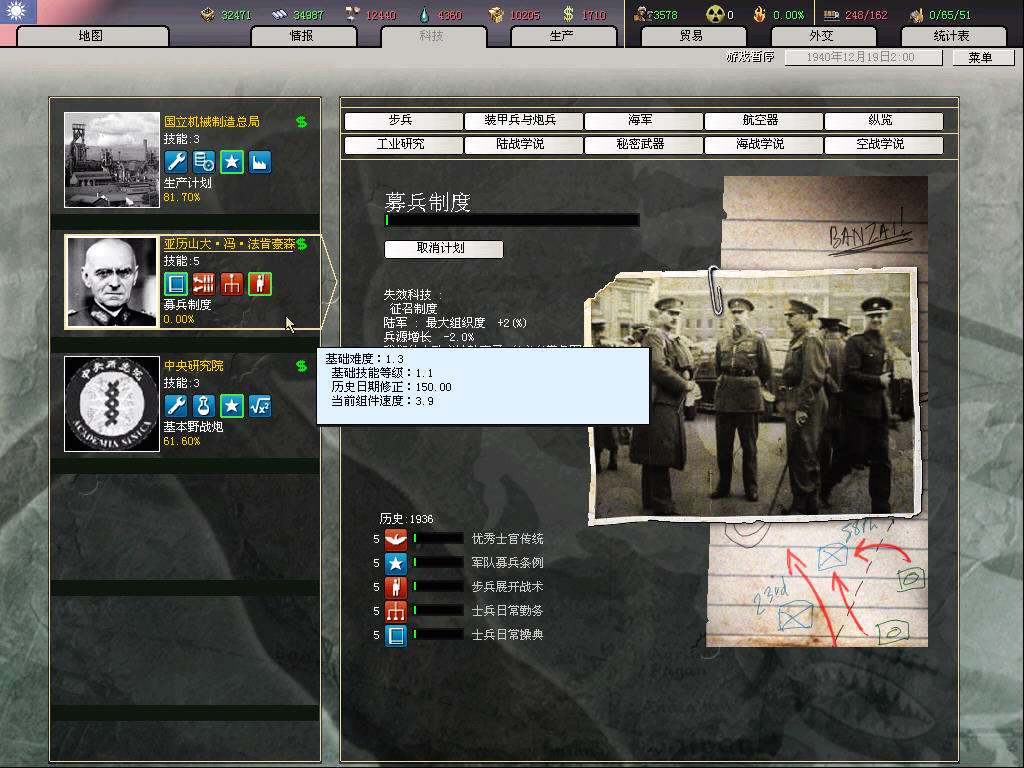Click the national flag icon

[x=18, y=11]
